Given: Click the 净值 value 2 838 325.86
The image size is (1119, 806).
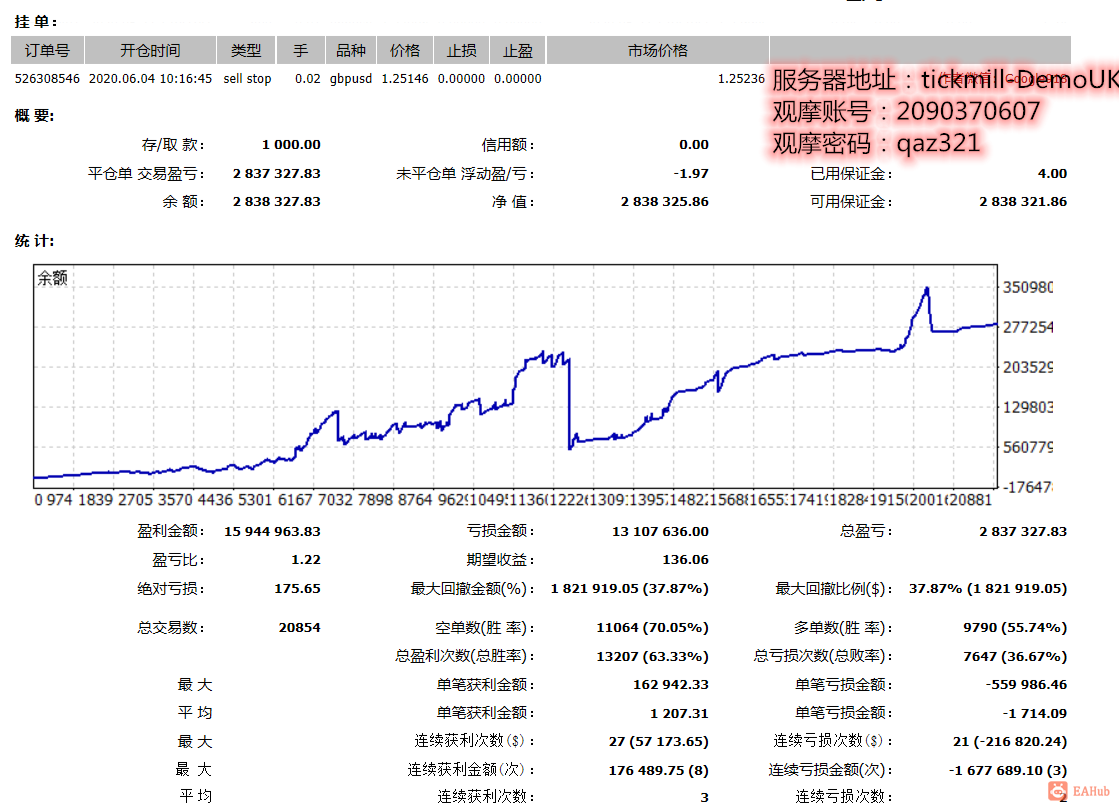Looking at the screenshot, I should [x=664, y=201].
